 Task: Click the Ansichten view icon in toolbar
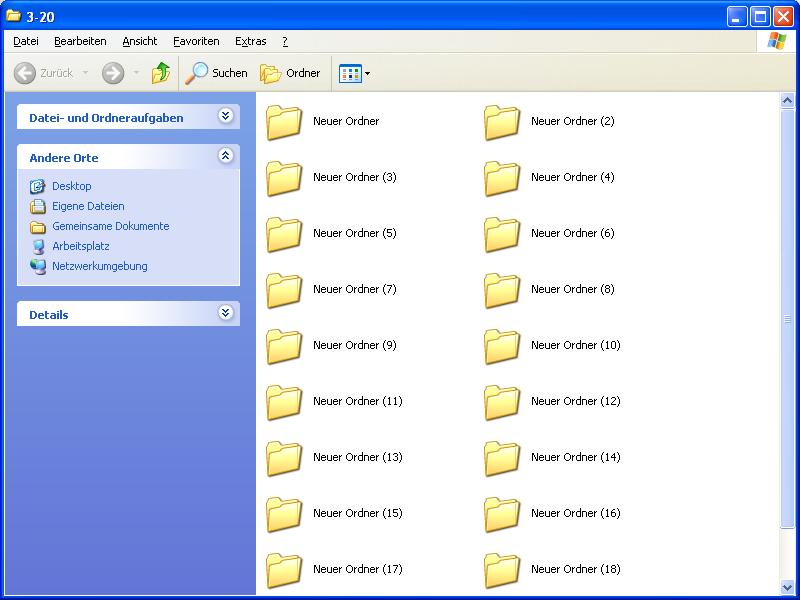pyautogui.click(x=350, y=73)
